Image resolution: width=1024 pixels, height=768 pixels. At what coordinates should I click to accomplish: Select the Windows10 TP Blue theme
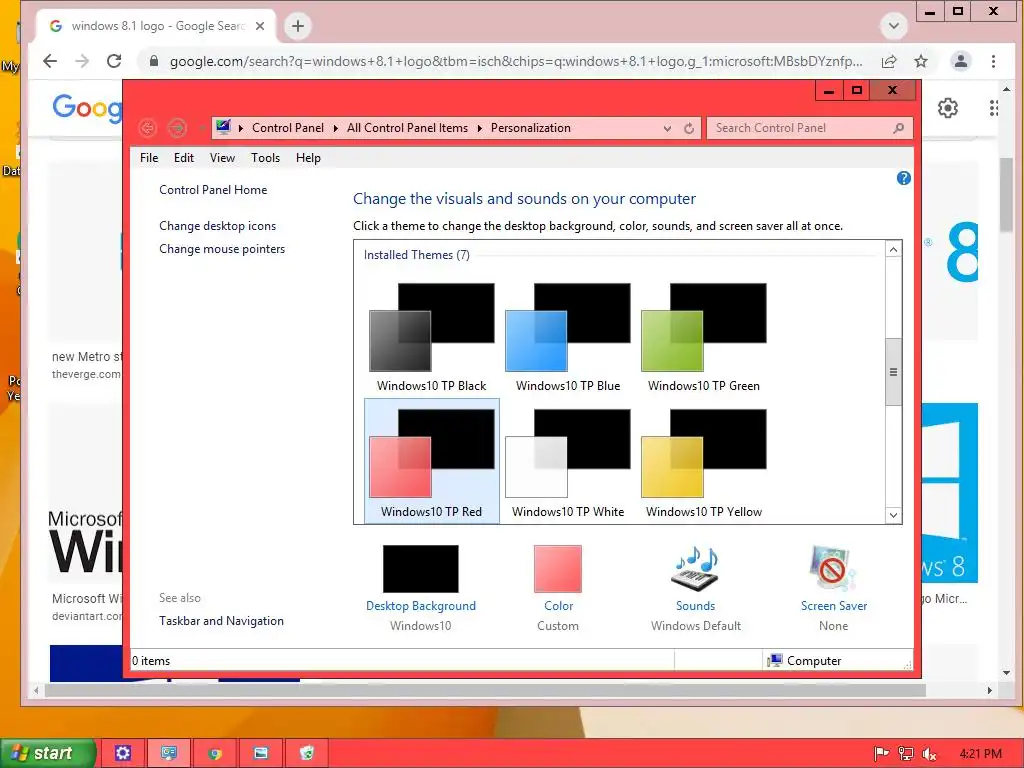coord(568,338)
